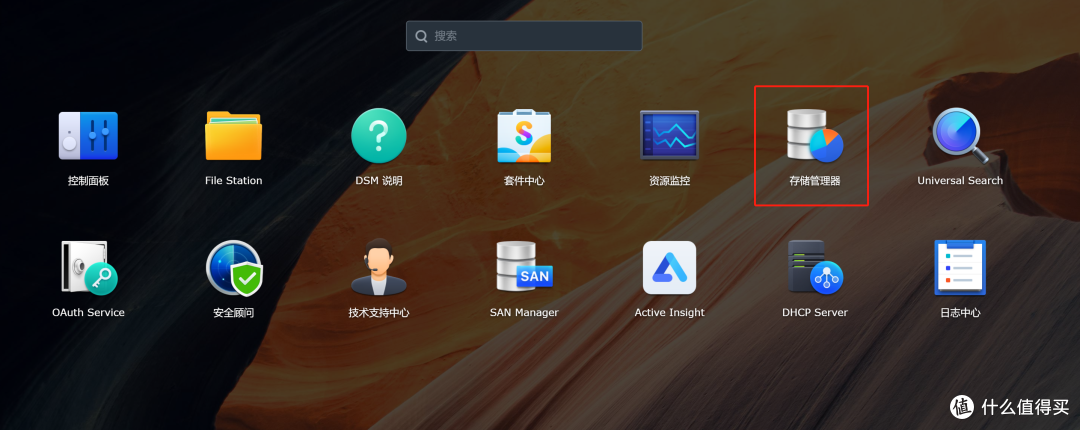This screenshot has height=430, width=1080.
Task: Click the 安全顾问 text label
Action: (233, 312)
